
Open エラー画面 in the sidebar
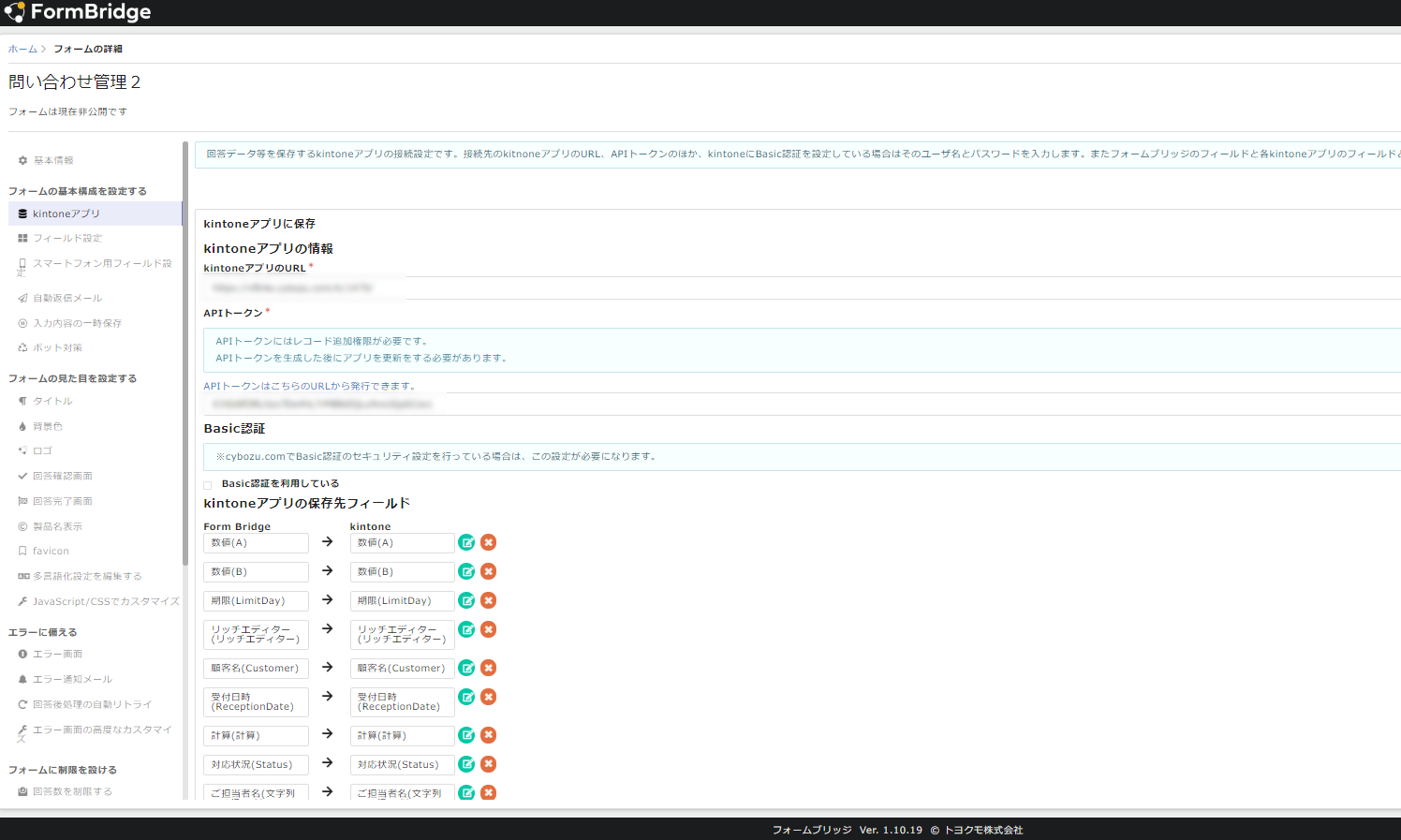57,654
